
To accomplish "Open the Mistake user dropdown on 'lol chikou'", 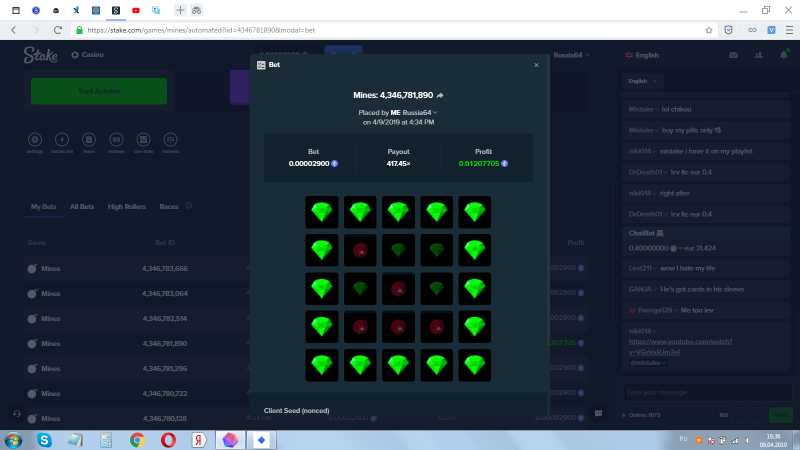I will tap(656, 109).
